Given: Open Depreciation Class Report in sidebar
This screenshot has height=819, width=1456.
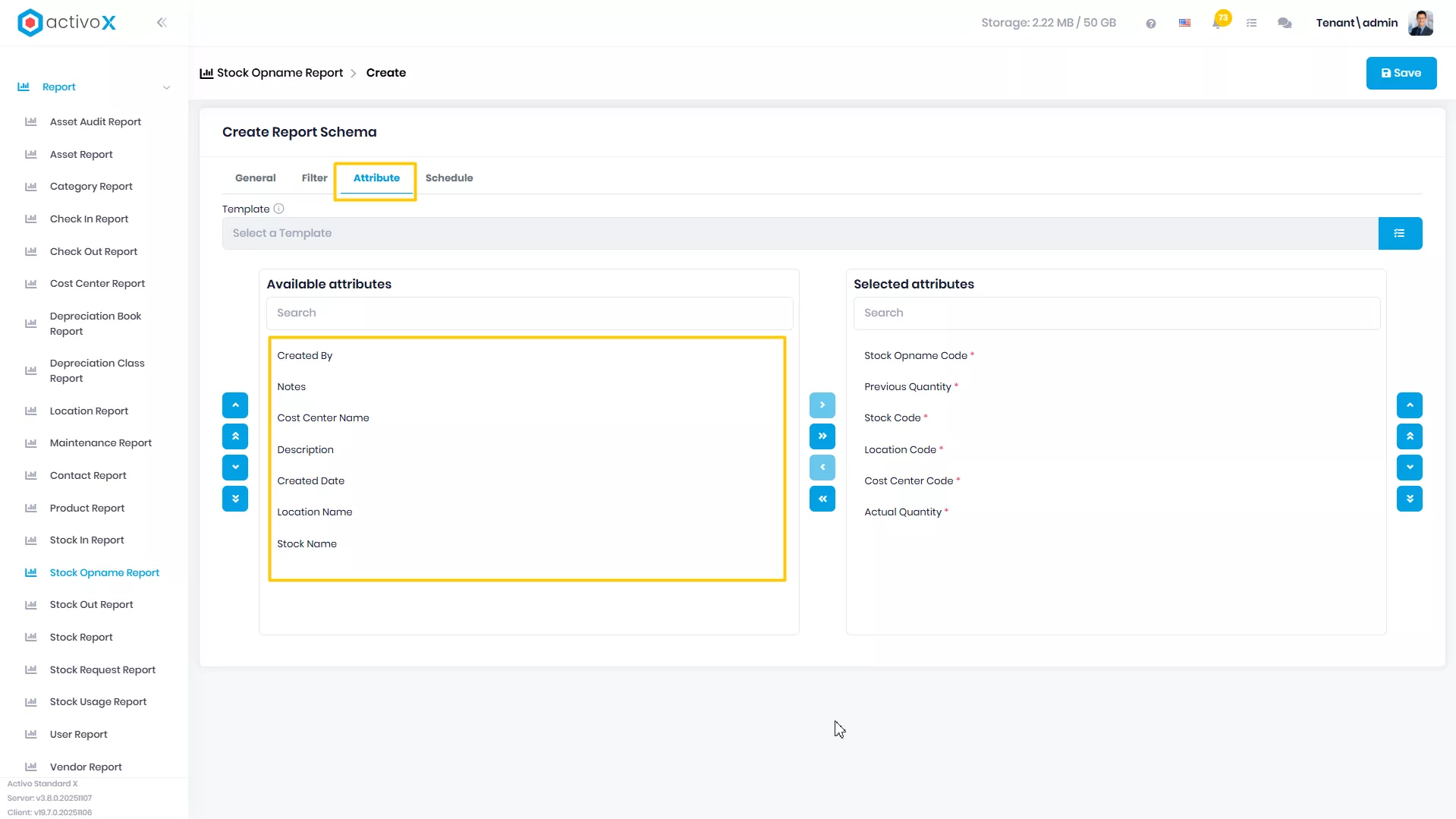Looking at the screenshot, I should tap(97, 371).
